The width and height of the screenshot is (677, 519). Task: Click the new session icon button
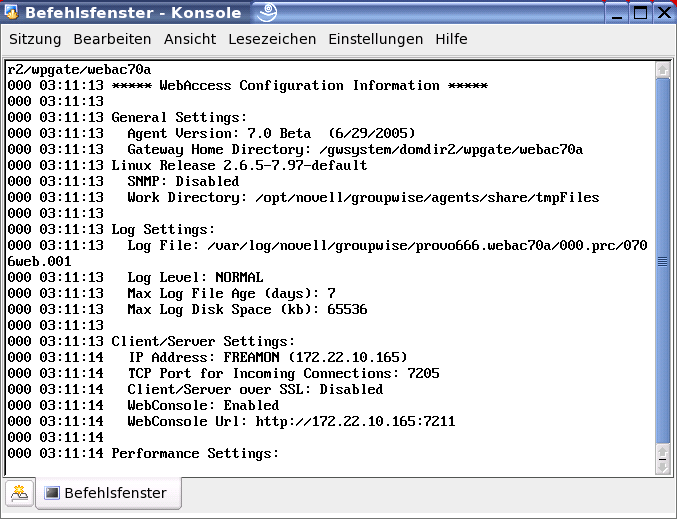pyautogui.click(x=19, y=493)
